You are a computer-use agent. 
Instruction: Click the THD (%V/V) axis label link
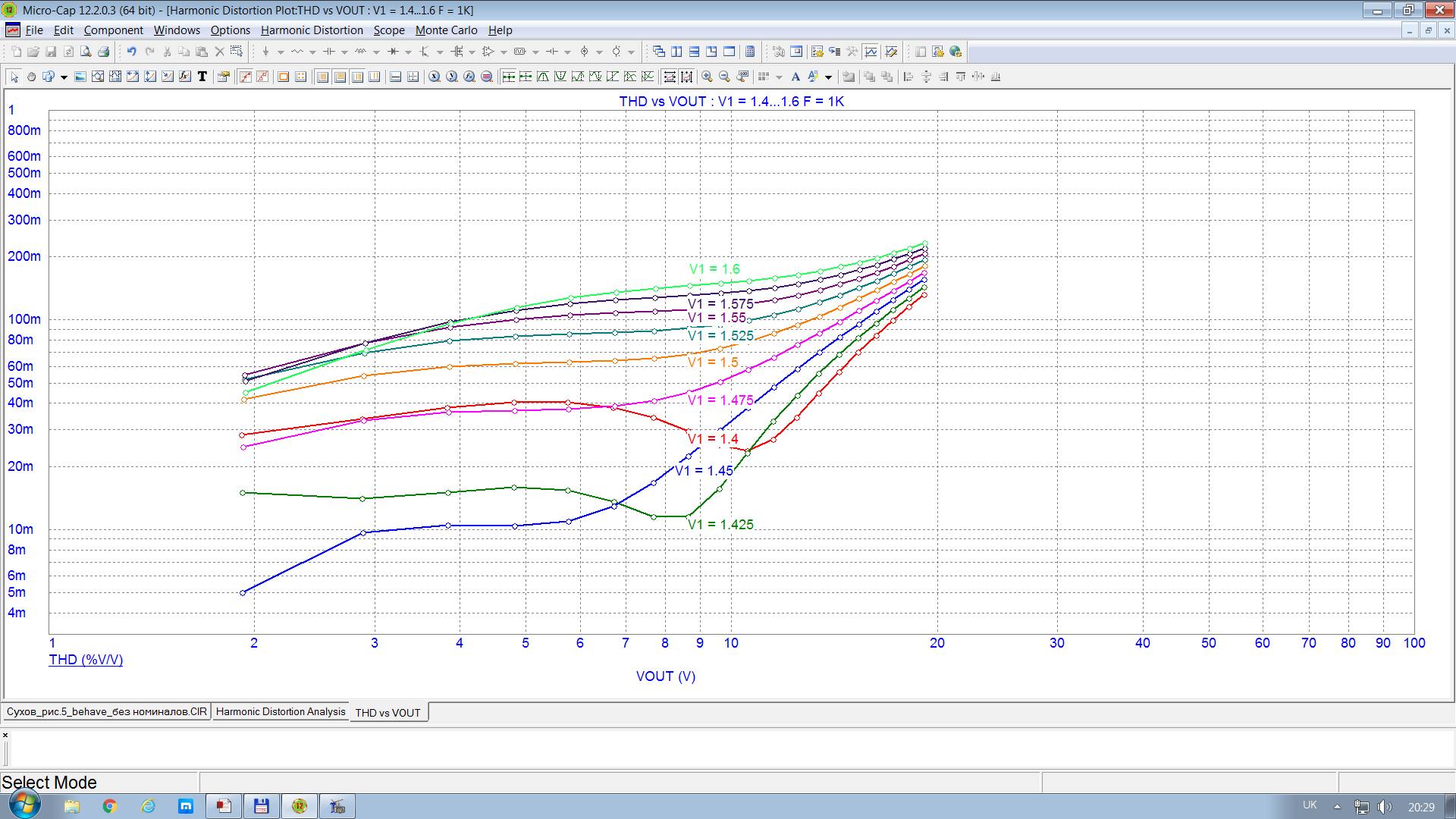coord(86,660)
